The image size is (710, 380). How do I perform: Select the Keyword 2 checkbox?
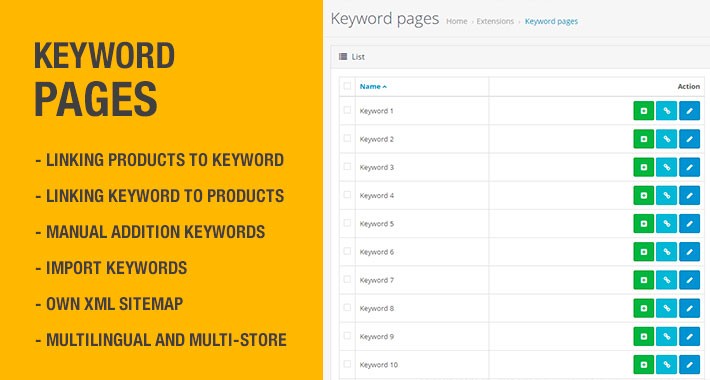(x=347, y=138)
